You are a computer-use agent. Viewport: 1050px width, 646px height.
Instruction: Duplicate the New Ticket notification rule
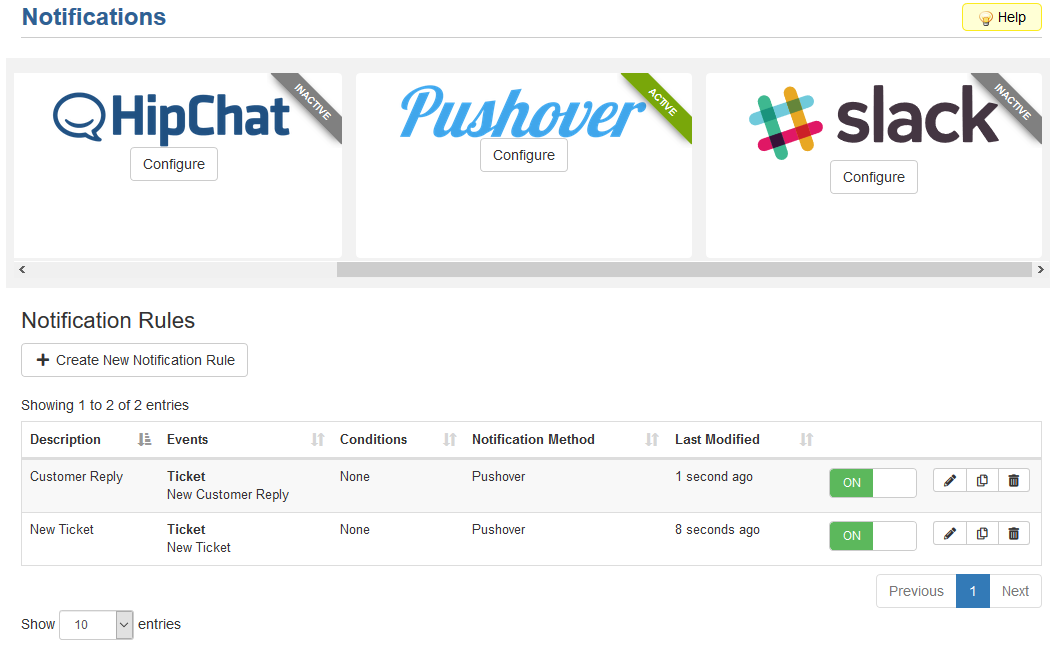[x=981, y=534]
